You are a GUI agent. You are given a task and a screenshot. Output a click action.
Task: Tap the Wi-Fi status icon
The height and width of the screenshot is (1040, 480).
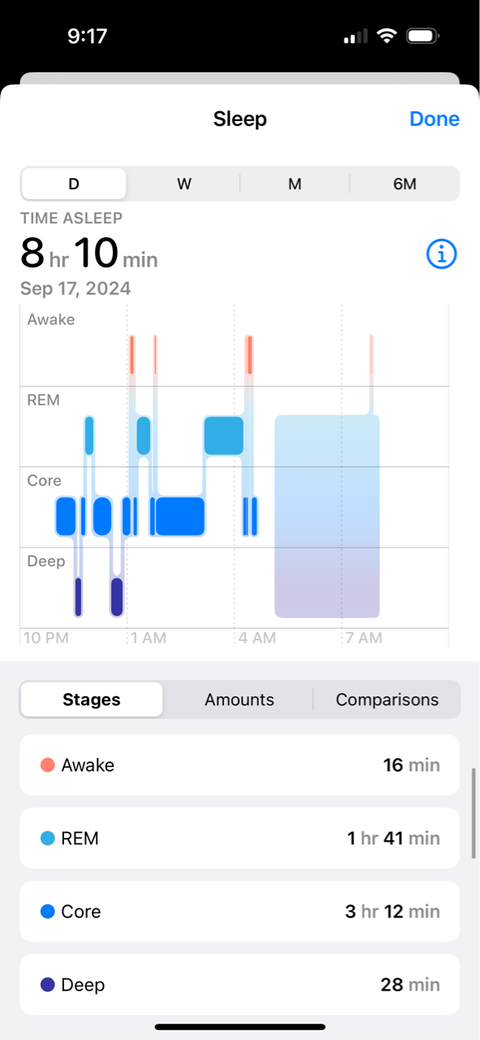tap(387, 36)
